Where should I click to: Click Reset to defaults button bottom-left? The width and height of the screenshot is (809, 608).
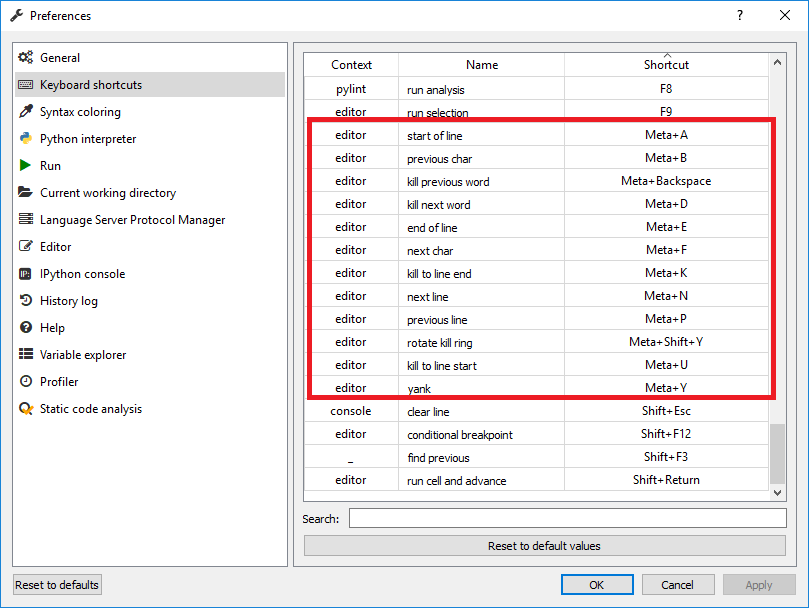[57, 585]
